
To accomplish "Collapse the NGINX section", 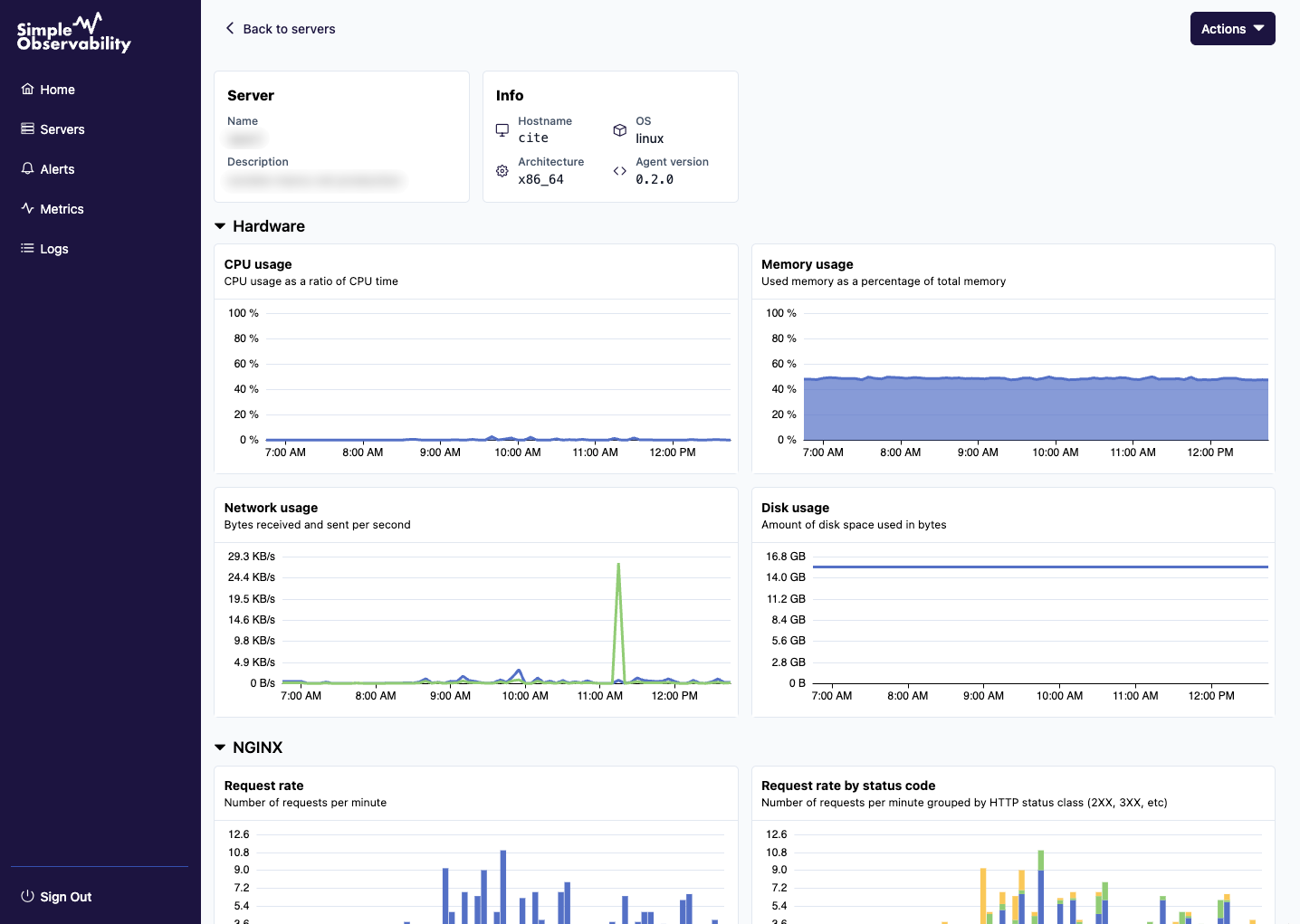I will point(249,748).
